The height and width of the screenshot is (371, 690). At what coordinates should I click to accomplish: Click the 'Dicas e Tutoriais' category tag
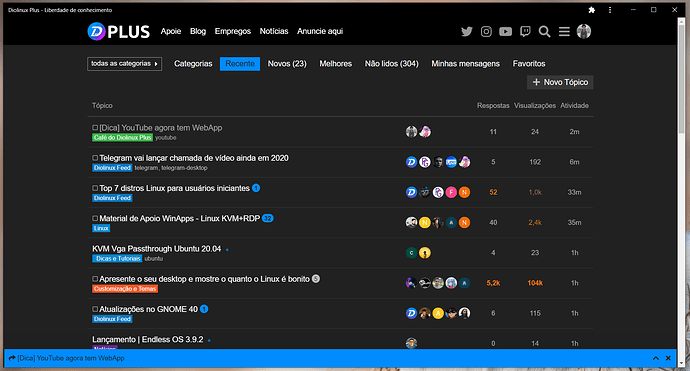tap(117, 258)
